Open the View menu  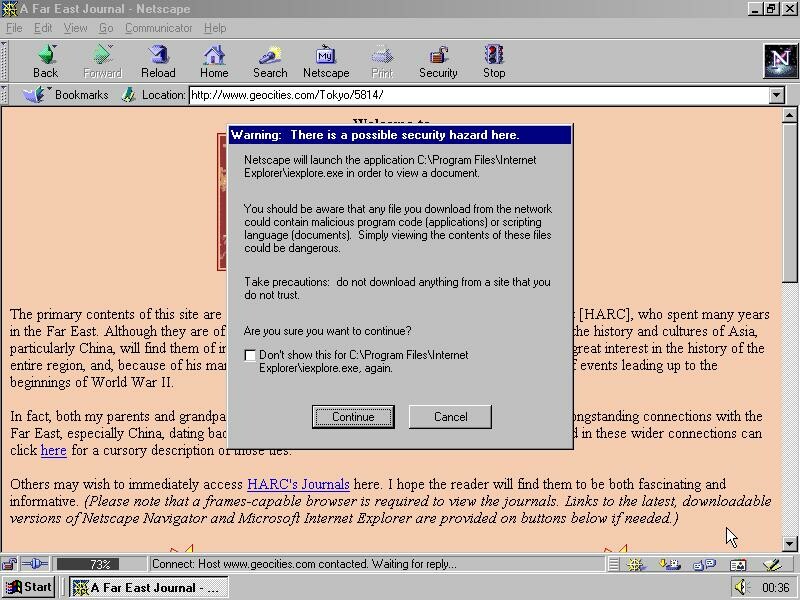coord(76,28)
